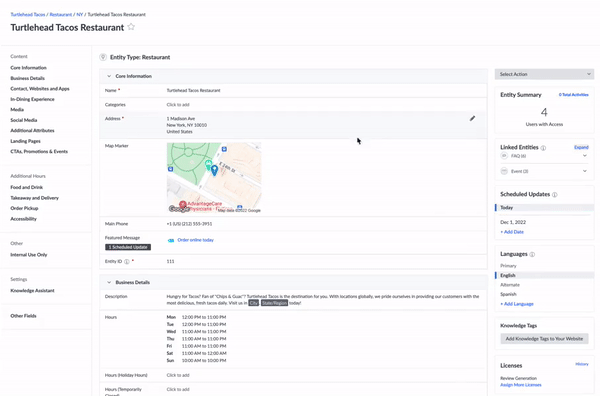
Task: Click Add Date link
Action: tap(512, 232)
